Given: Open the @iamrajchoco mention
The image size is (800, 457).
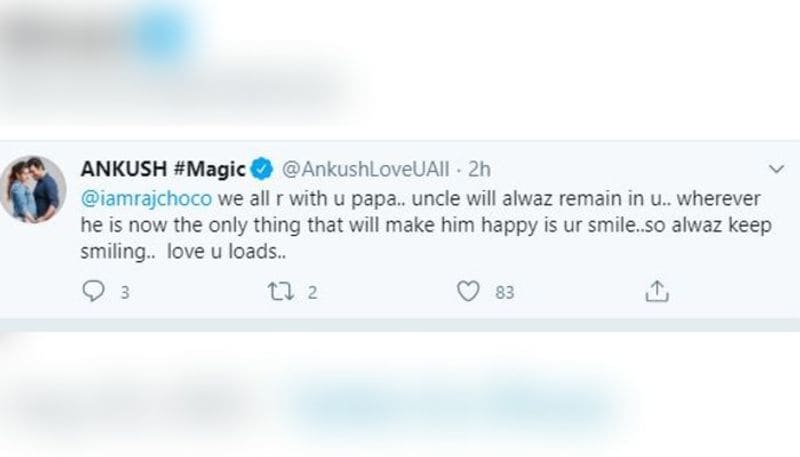Looking at the screenshot, I should 146,198.
